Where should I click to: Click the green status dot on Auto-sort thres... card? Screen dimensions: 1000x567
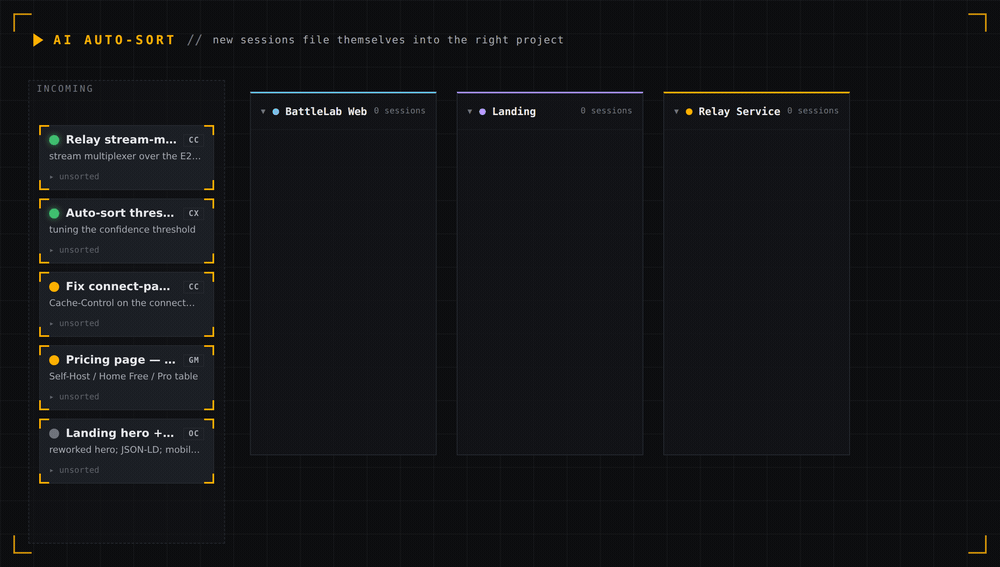coord(54,213)
